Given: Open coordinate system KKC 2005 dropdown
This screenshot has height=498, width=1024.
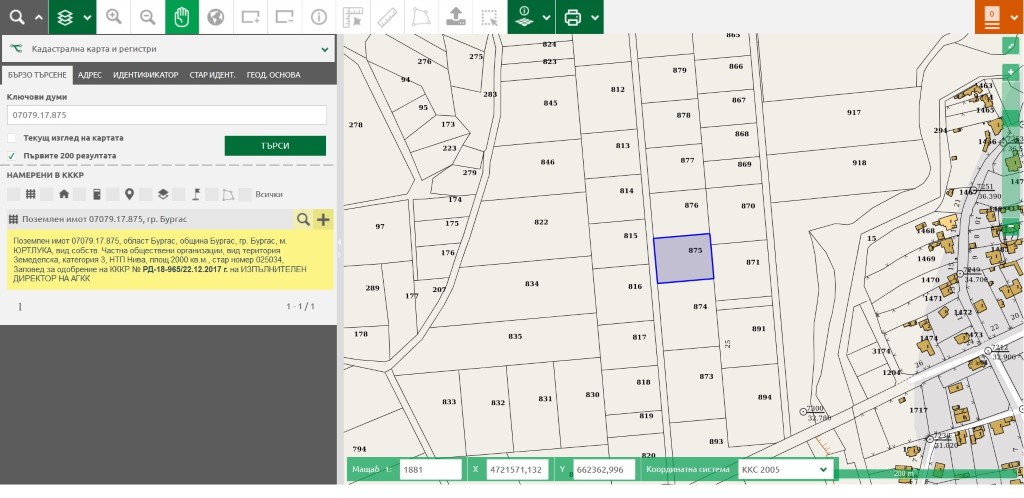Looking at the screenshot, I should [x=784, y=469].
